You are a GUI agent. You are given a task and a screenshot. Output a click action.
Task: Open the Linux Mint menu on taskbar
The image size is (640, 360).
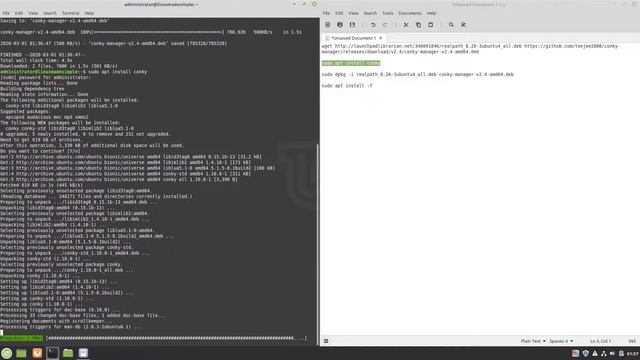point(7,353)
